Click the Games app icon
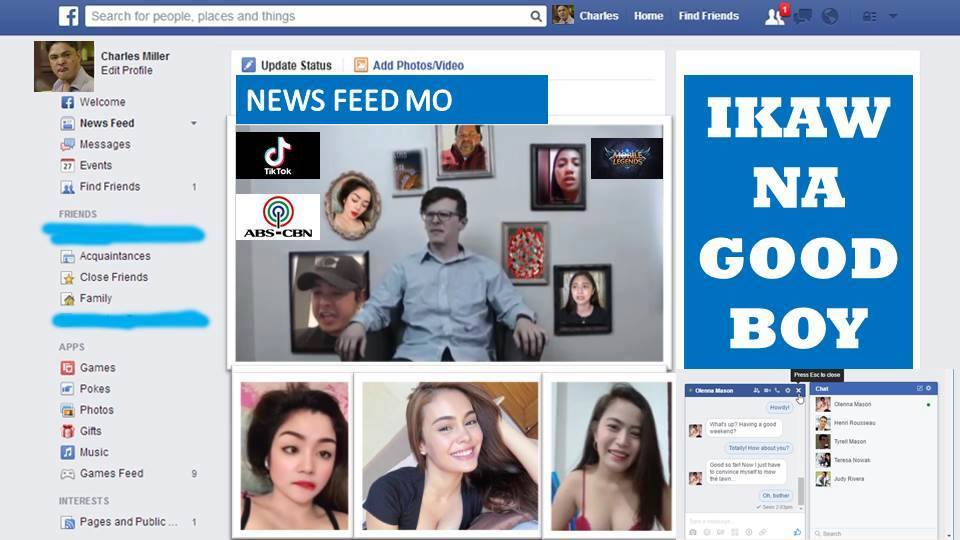960x540 pixels. pyautogui.click(x=67, y=368)
